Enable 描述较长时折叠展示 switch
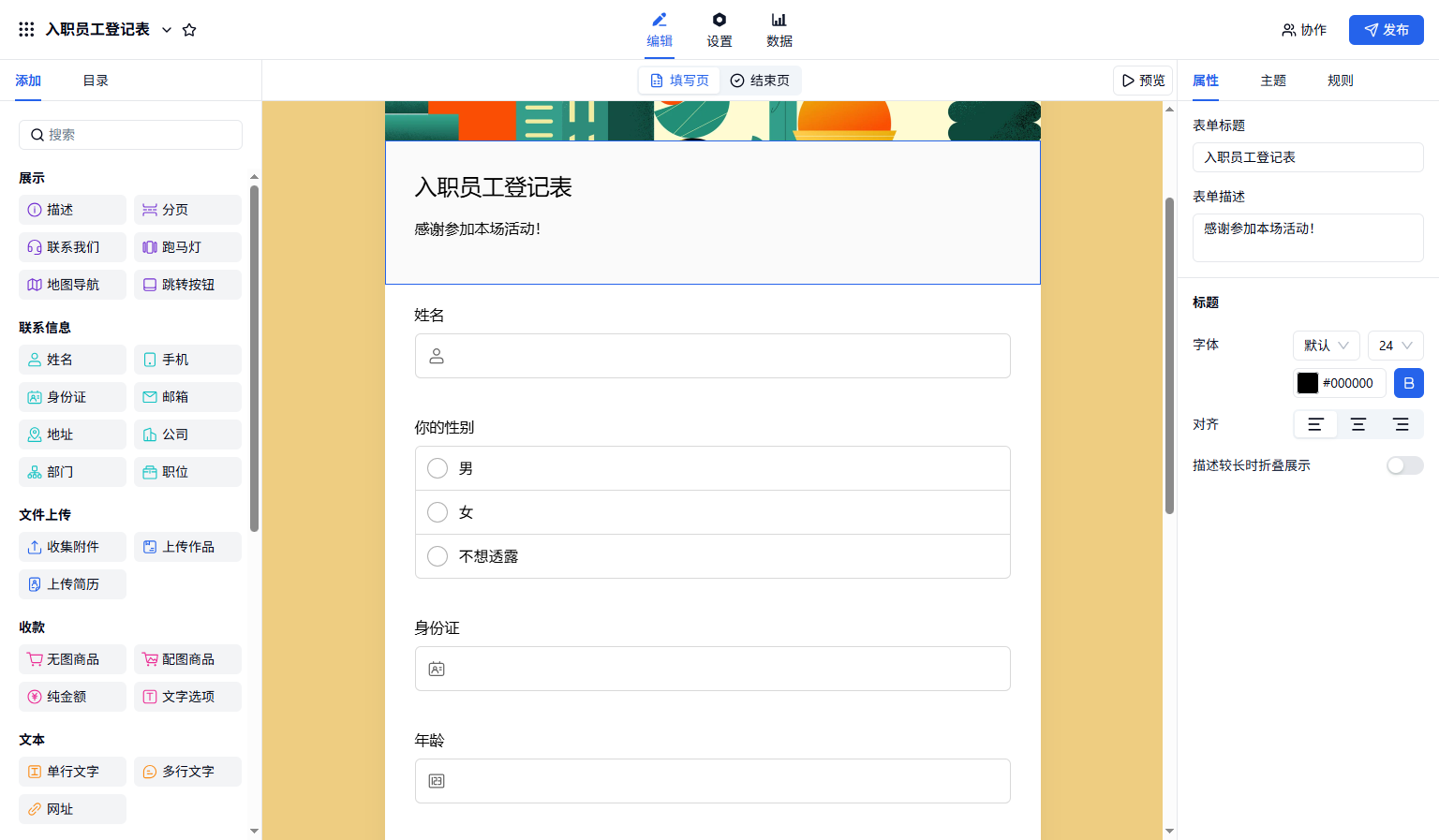This screenshot has width=1439, height=840. coord(1403,465)
